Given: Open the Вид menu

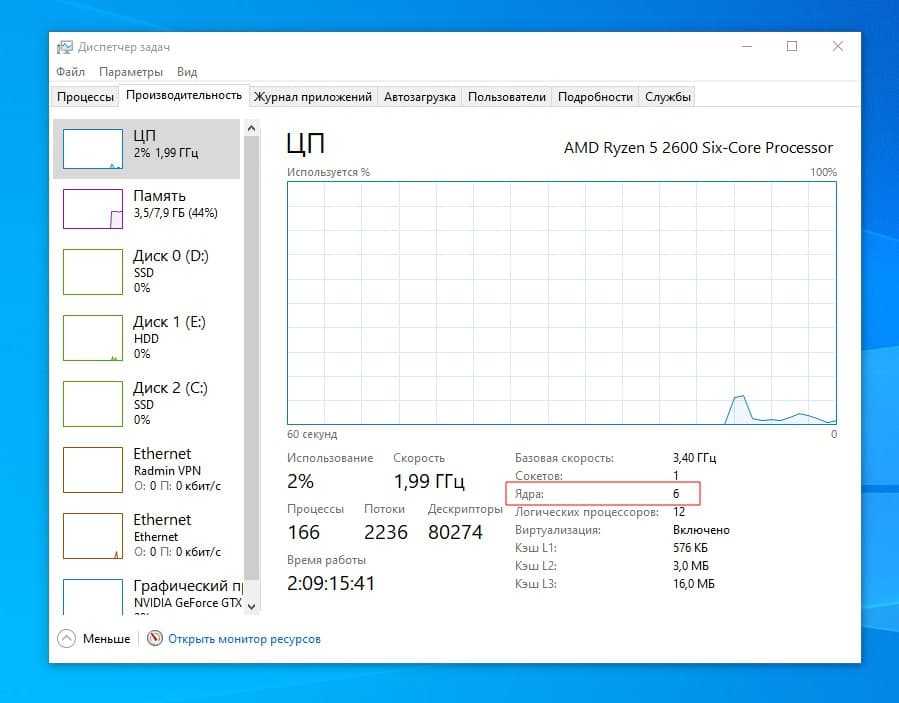Looking at the screenshot, I should [x=187, y=72].
